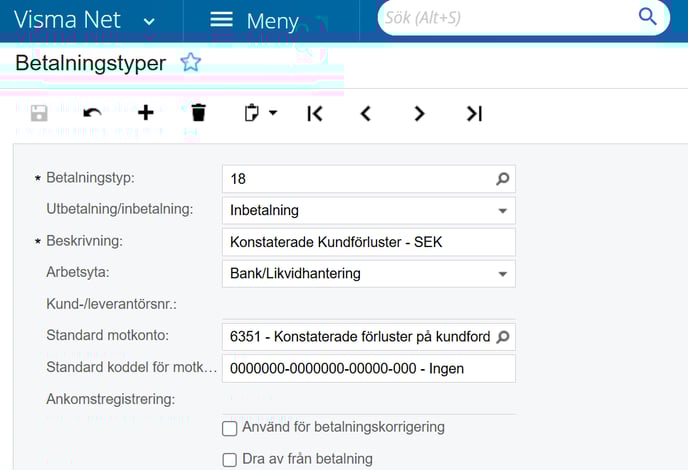Check the Dra av från betalning box
The height and width of the screenshot is (470, 688).
point(229,460)
